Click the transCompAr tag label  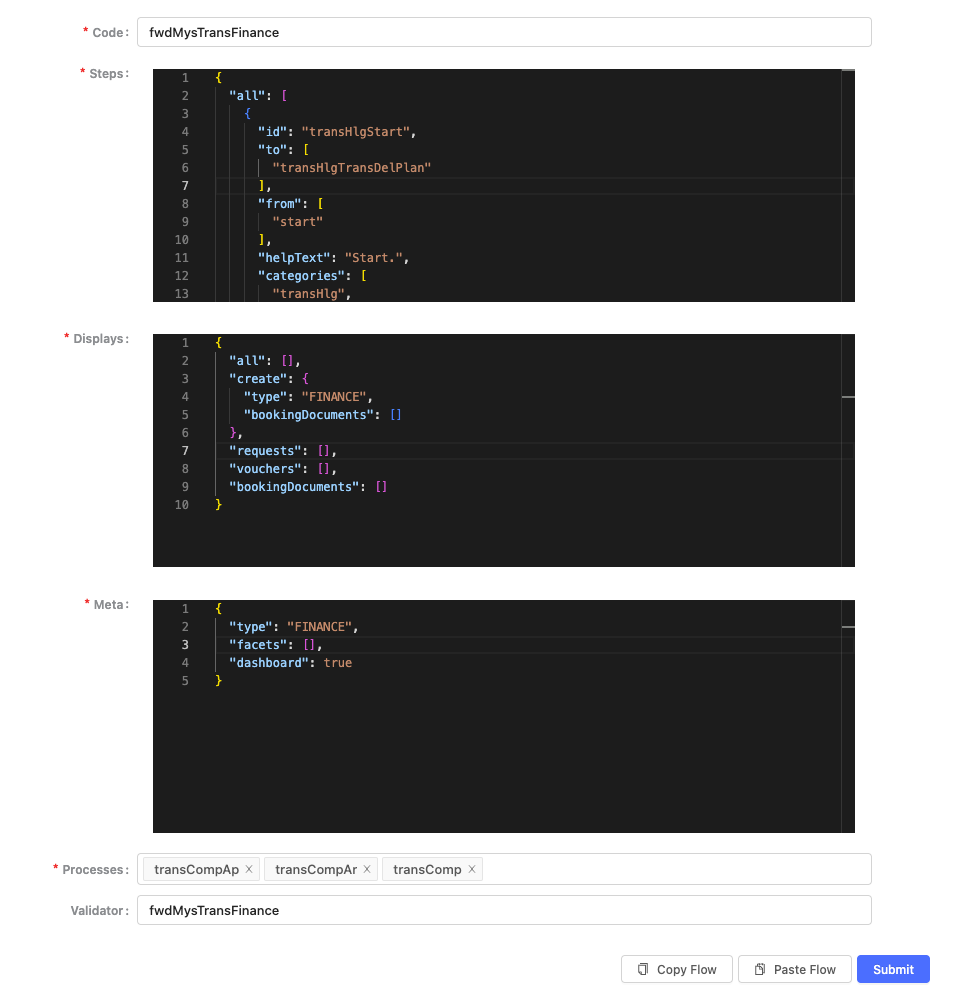[316, 869]
